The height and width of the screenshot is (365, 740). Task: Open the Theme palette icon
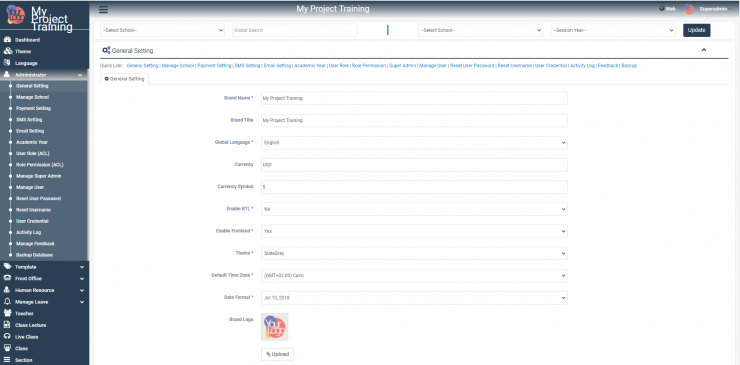(7, 51)
